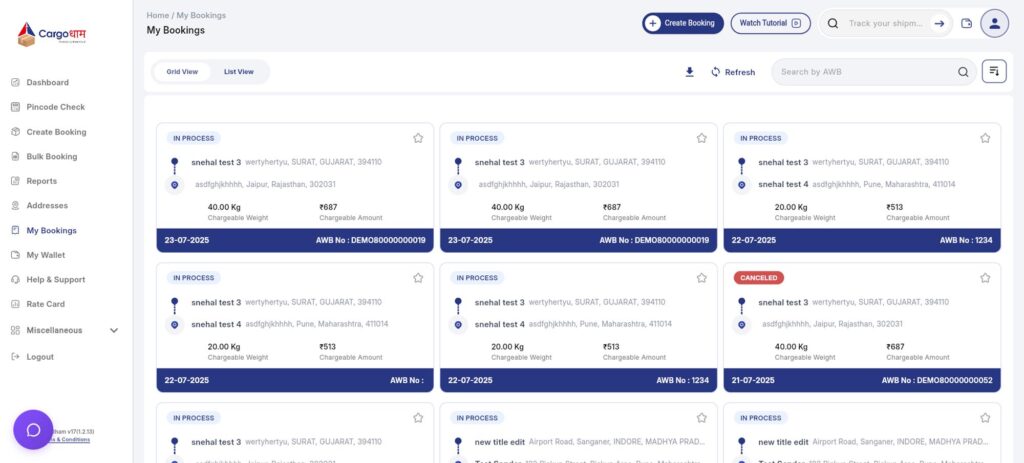Star the first booking card as favorite
This screenshot has height=463, width=1024.
(418, 138)
